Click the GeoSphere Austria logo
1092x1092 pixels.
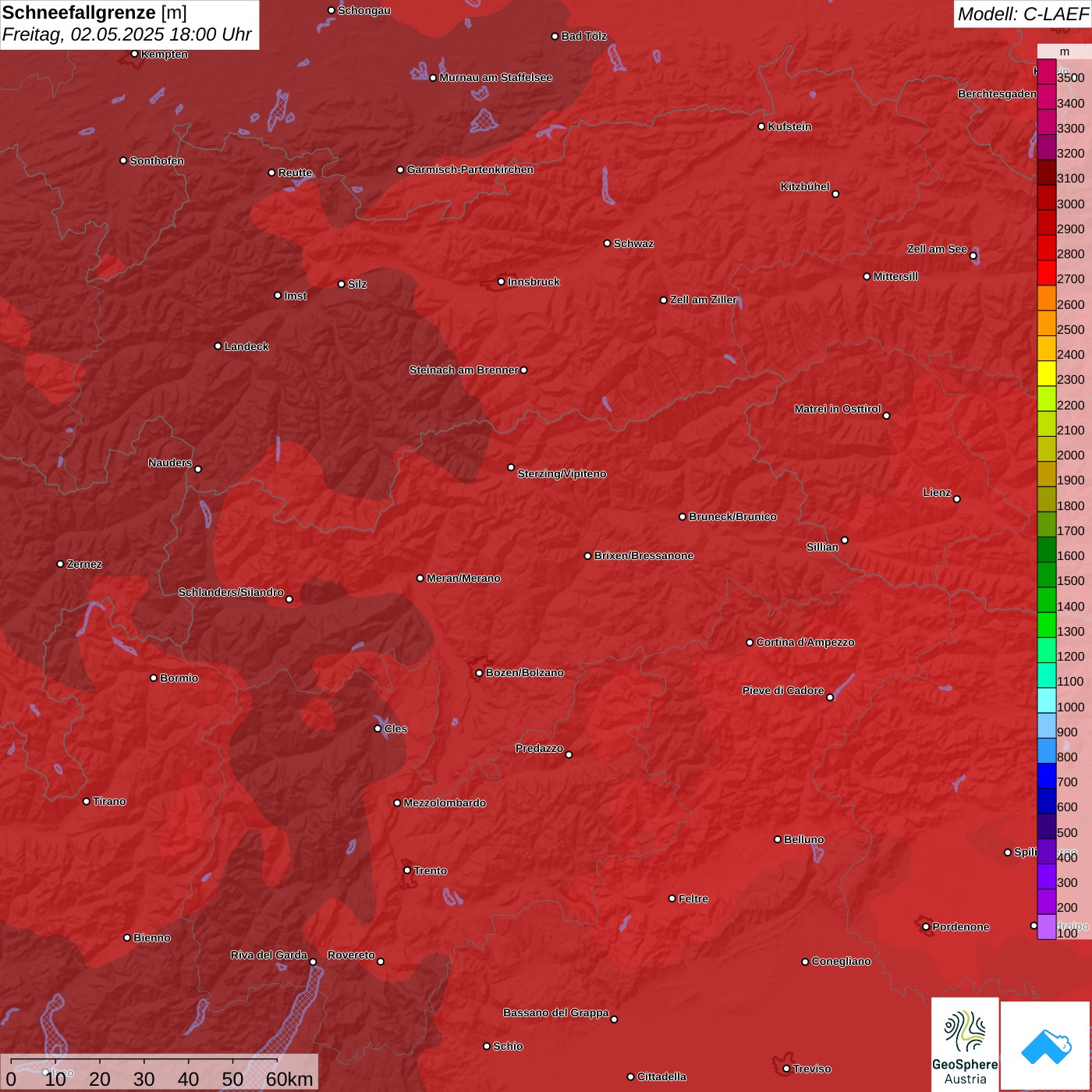pyautogui.click(x=965, y=1044)
